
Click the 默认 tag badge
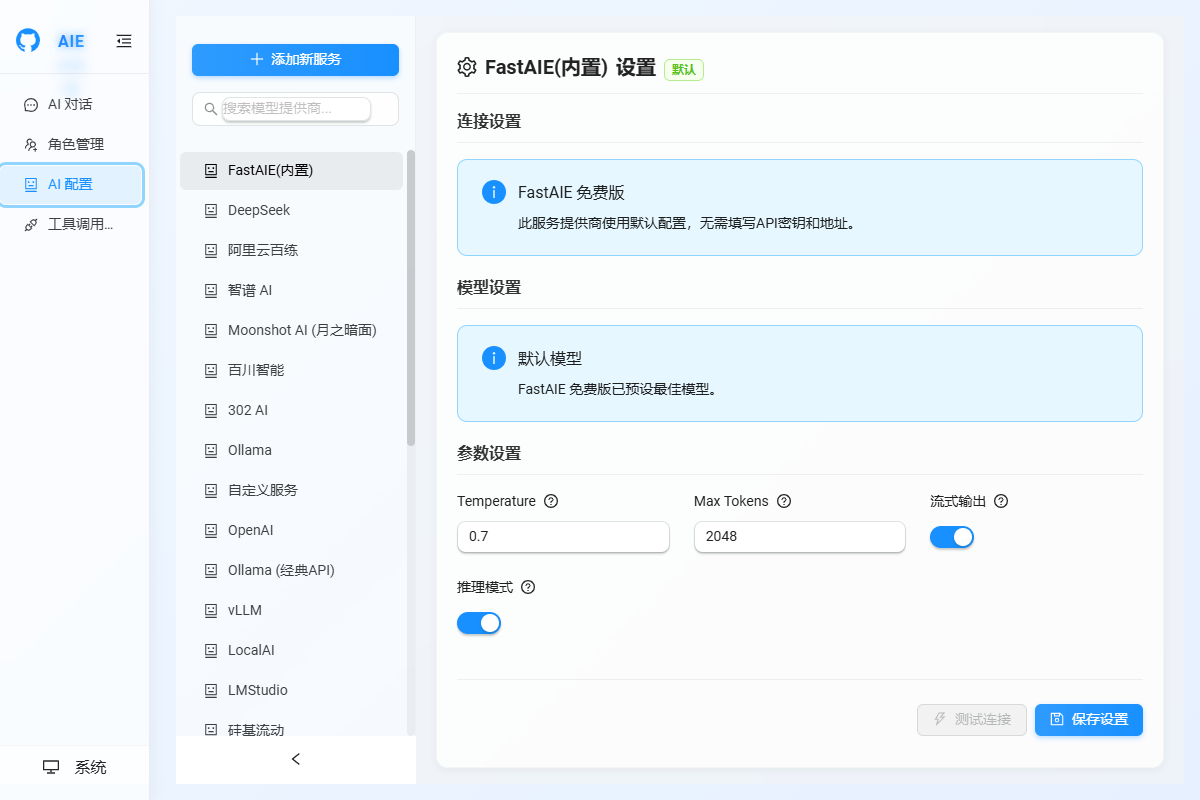[684, 70]
